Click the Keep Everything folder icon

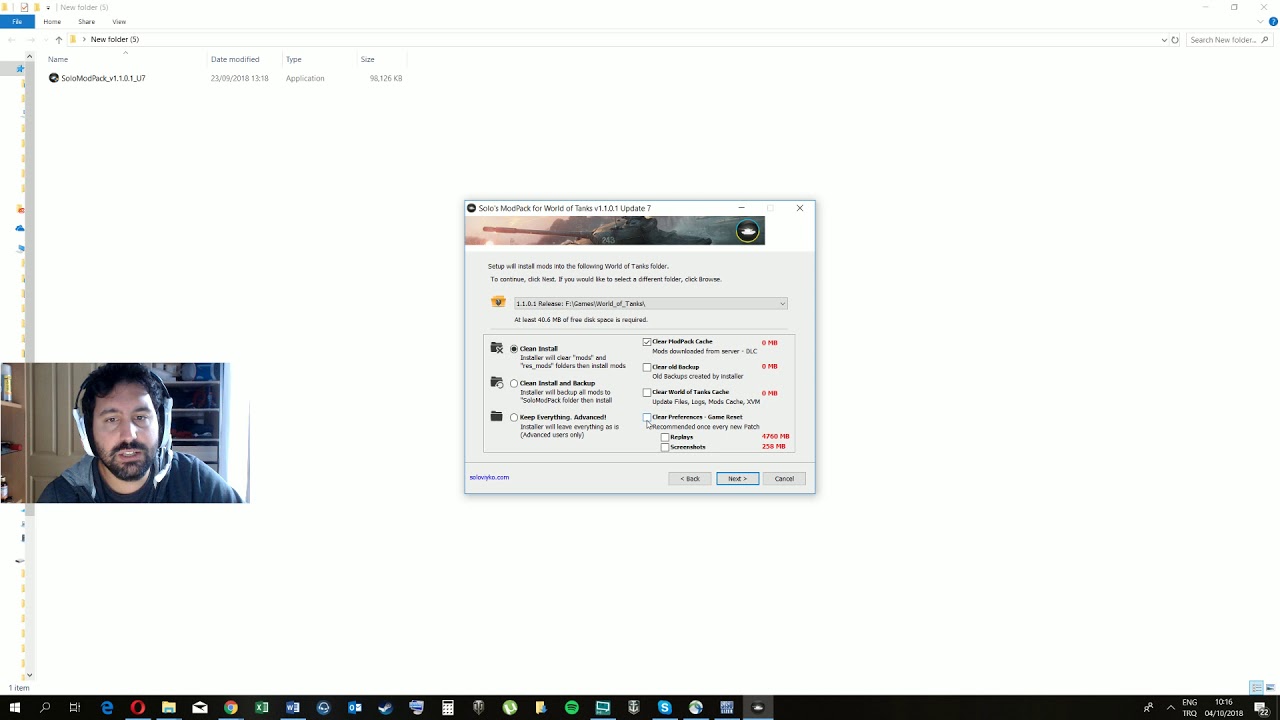click(497, 416)
